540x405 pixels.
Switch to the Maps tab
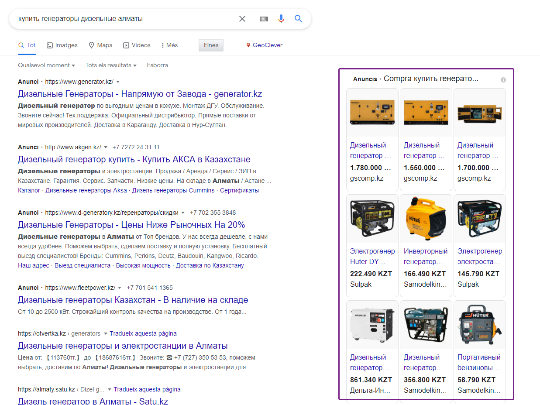pyautogui.click(x=101, y=45)
